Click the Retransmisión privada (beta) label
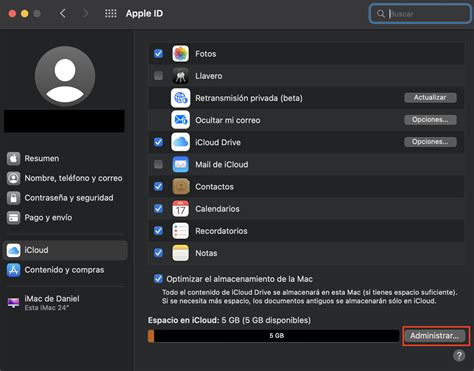The image size is (474, 371). click(249, 98)
